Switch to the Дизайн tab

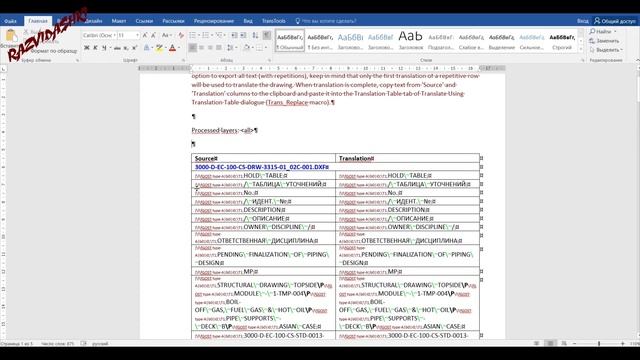coord(93,21)
